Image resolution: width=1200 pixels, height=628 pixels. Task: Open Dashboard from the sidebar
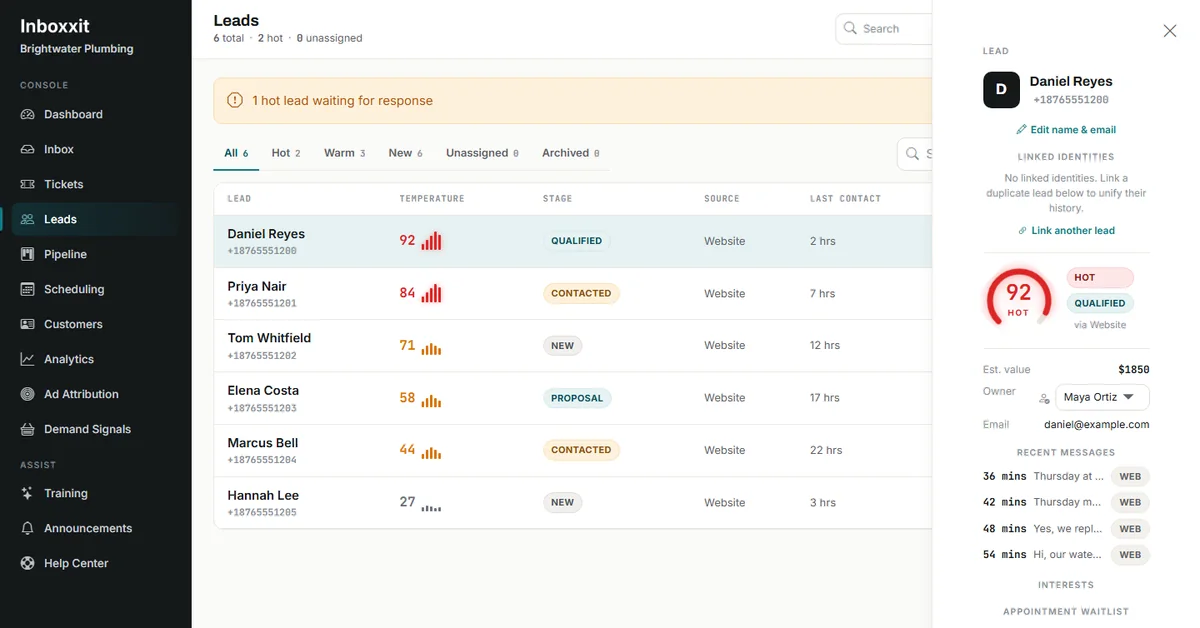tap(96, 114)
